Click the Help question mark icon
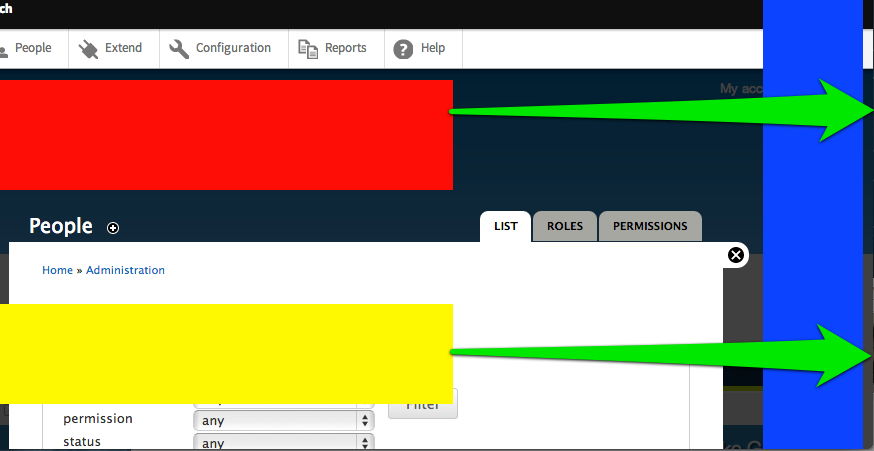 pyautogui.click(x=403, y=49)
